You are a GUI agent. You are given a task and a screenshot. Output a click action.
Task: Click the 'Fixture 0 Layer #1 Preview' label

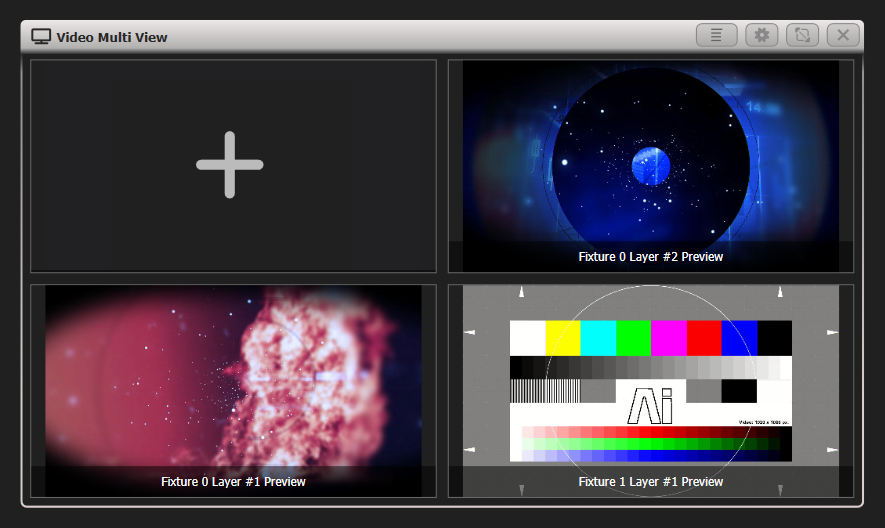click(x=233, y=482)
